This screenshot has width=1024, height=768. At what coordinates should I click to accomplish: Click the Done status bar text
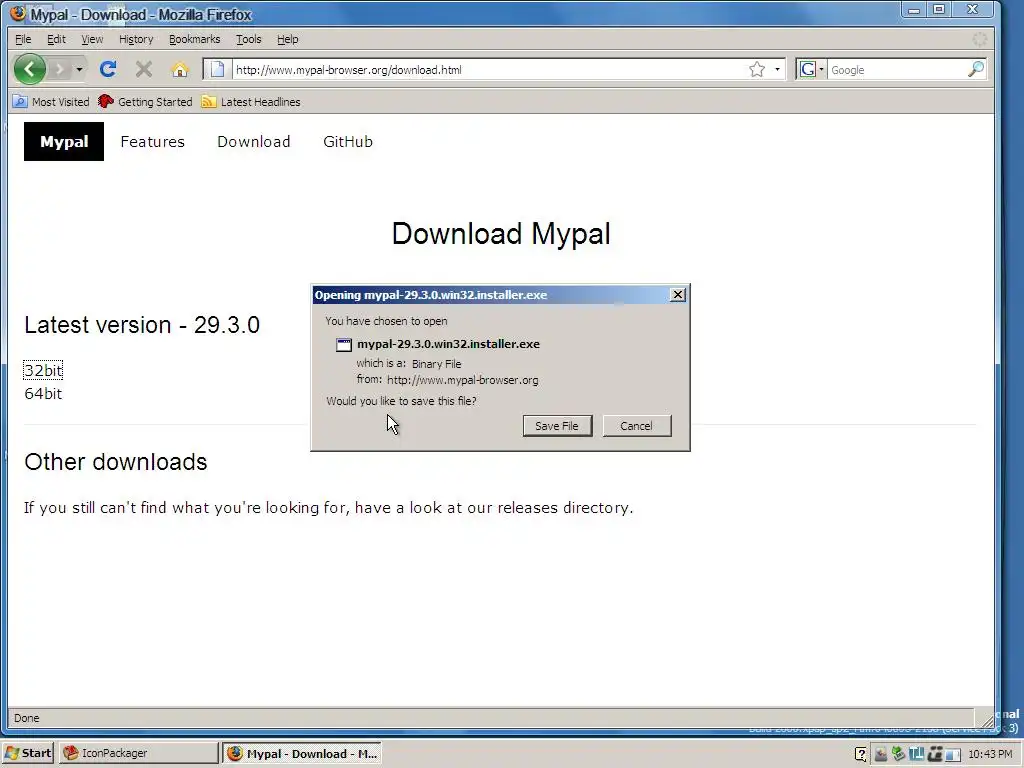27,718
